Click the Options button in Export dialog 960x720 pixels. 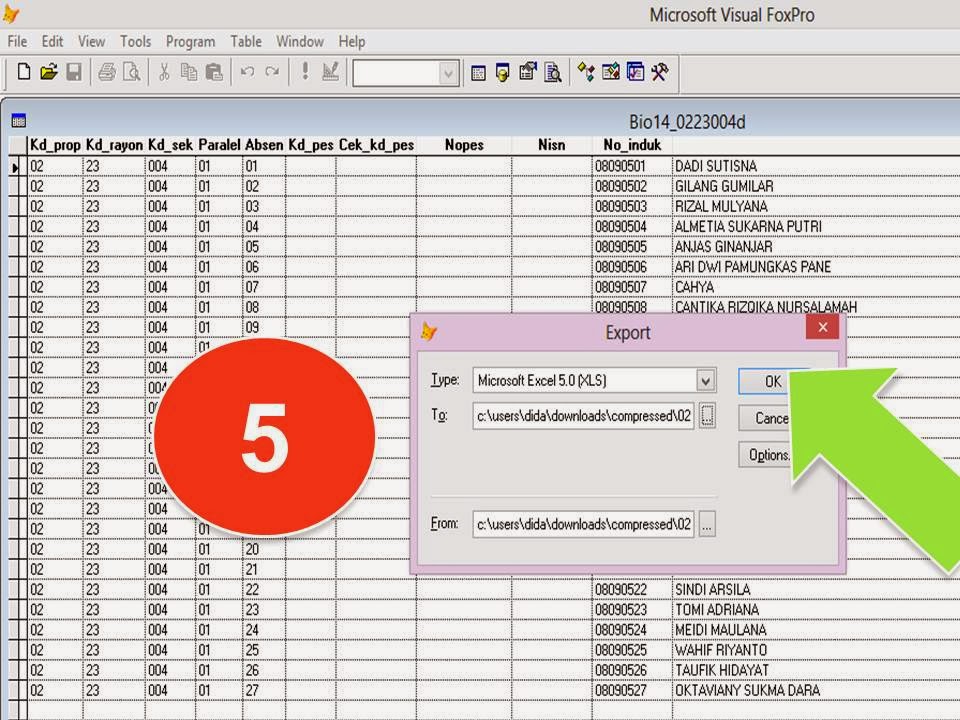(769, 455)
